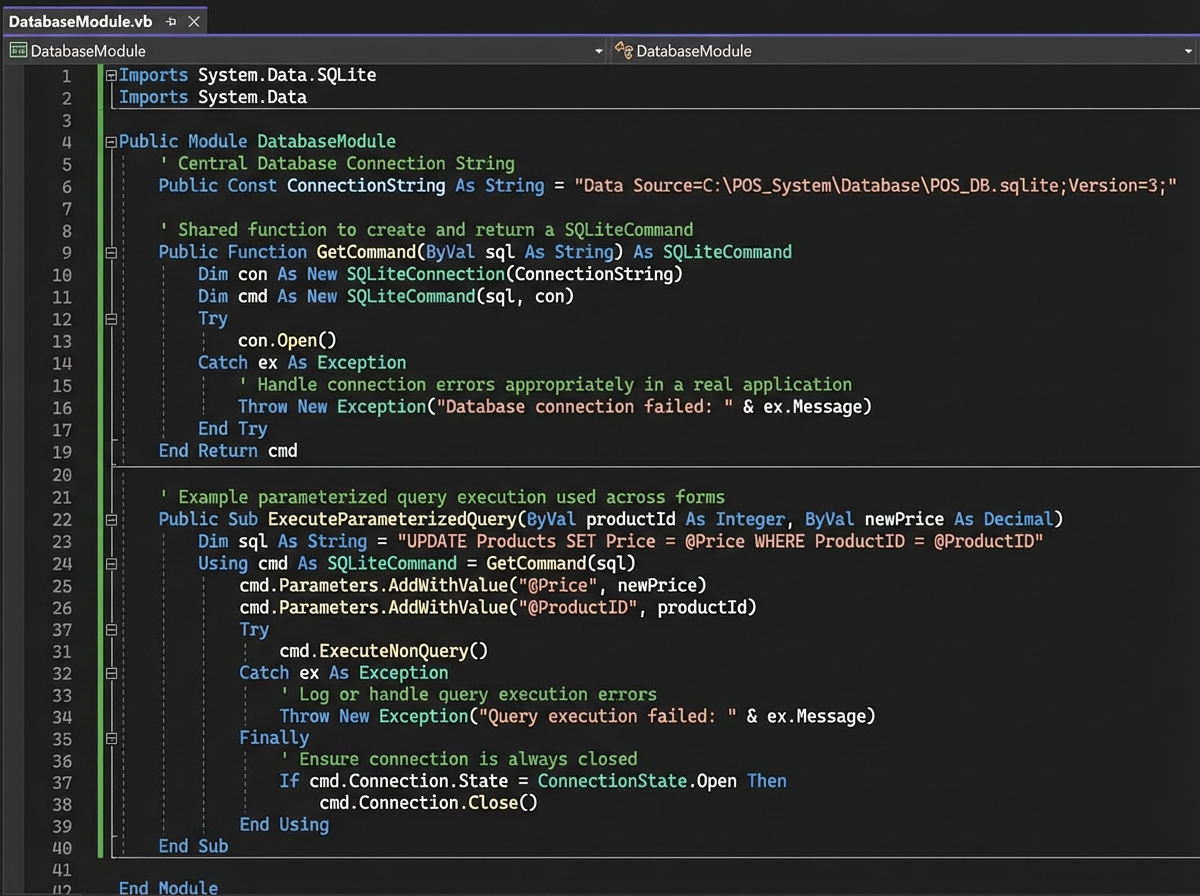Open the types dropdown in the navigation bar
Image resolution: width=1200 pixels, height=896 pixels.
pyautogui.click(x=598, y=50)
